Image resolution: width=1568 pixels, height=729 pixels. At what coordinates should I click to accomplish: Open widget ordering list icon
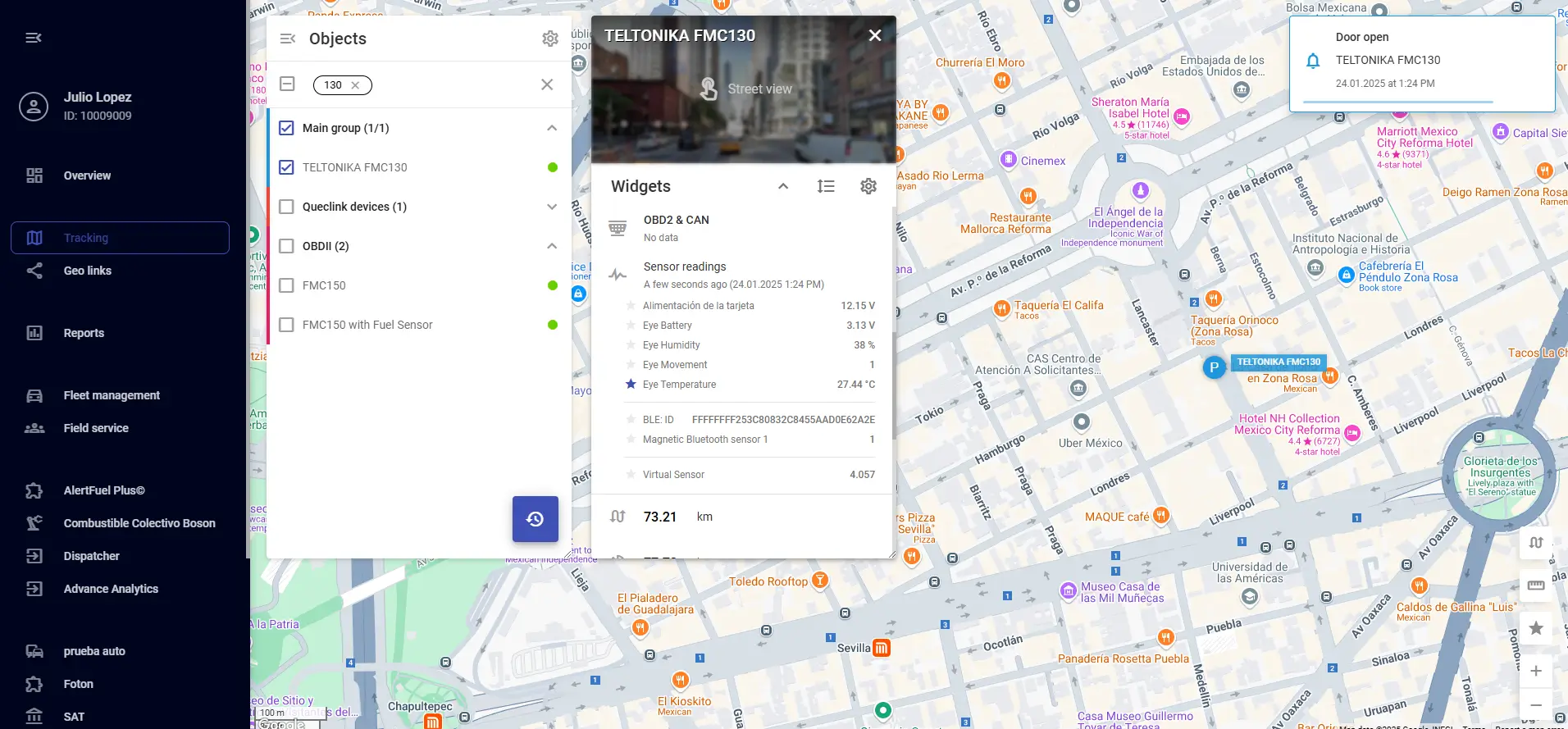pos(826,186)
